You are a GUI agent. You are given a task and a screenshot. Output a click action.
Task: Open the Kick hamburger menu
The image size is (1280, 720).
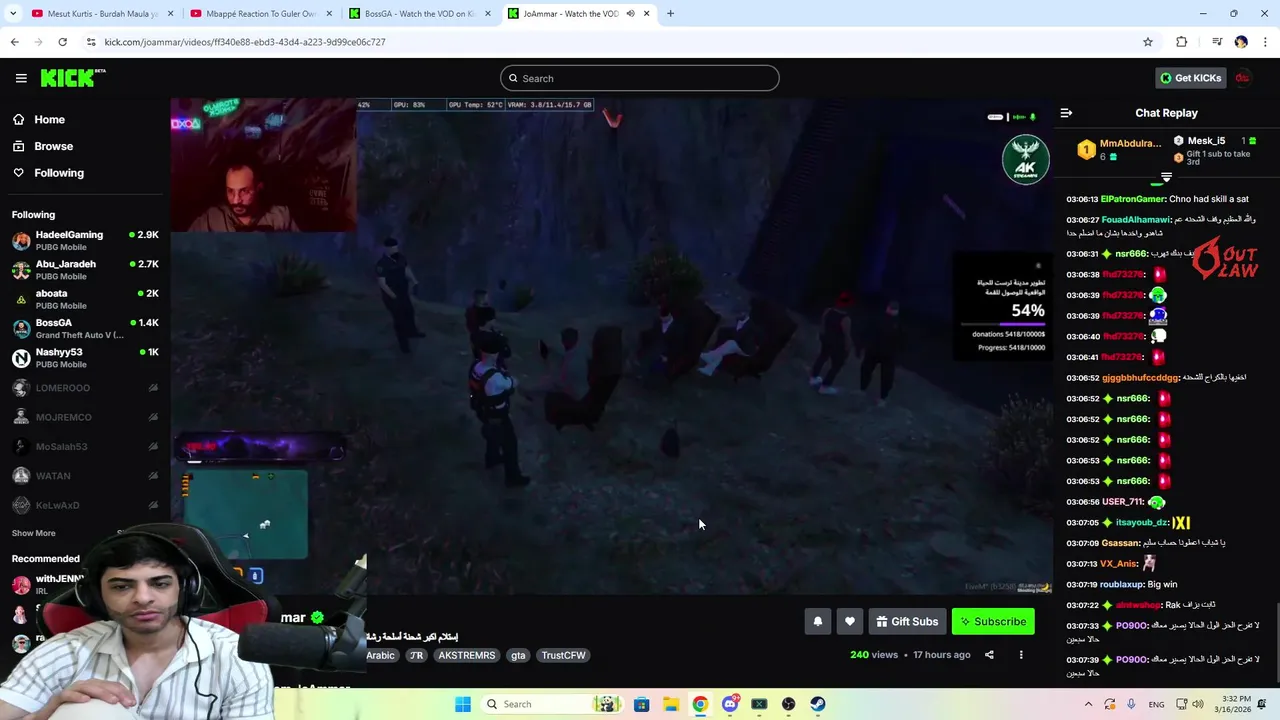[x=21, y=78]
